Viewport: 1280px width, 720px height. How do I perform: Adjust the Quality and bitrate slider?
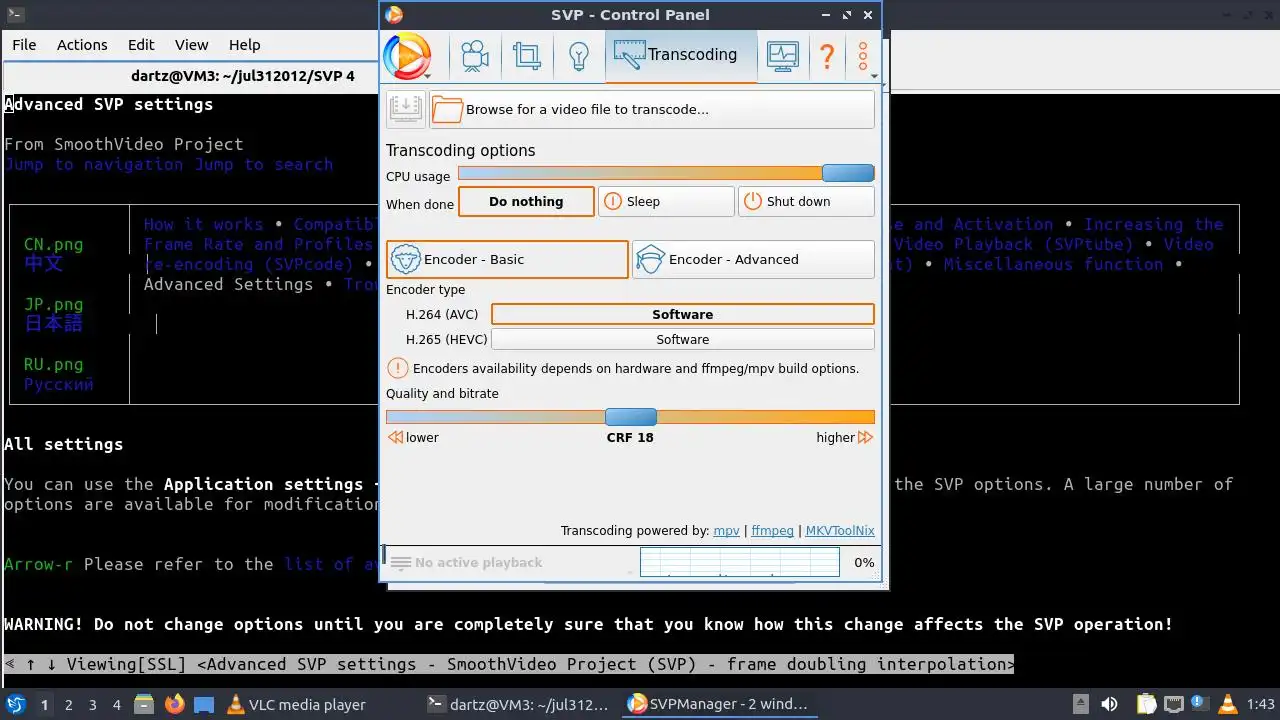630,417
